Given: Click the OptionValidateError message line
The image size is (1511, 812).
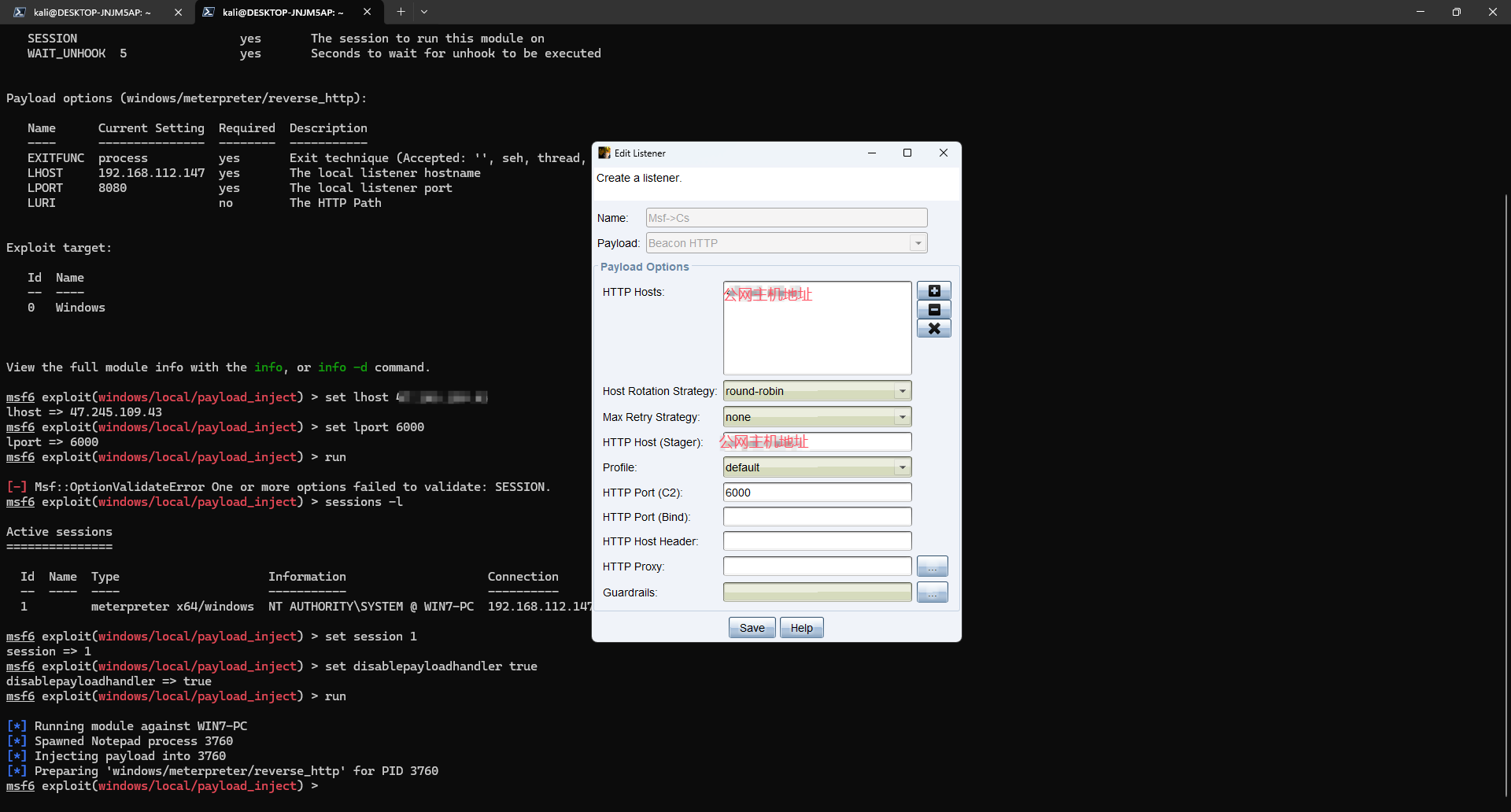Looking at the screenshot, I should pos(279,487).
